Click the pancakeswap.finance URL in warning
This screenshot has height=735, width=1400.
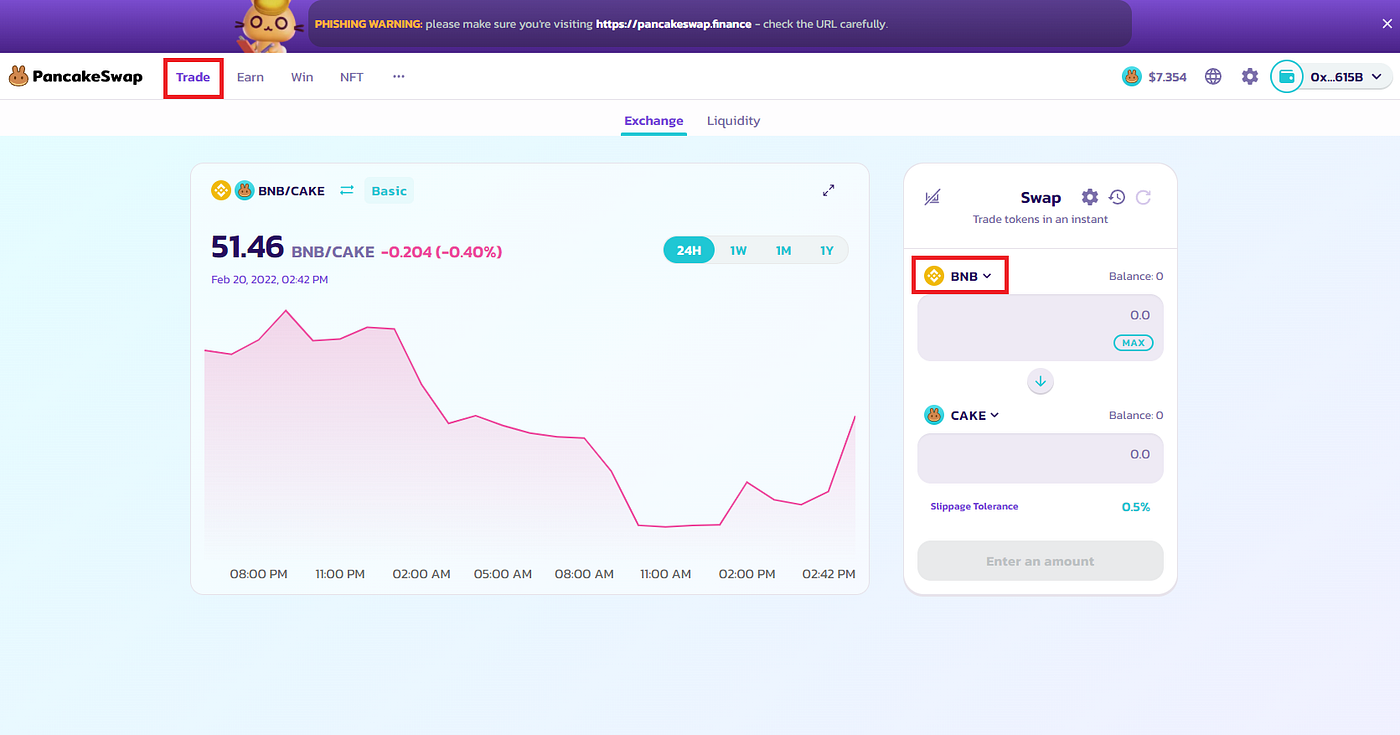coord(674,24)
